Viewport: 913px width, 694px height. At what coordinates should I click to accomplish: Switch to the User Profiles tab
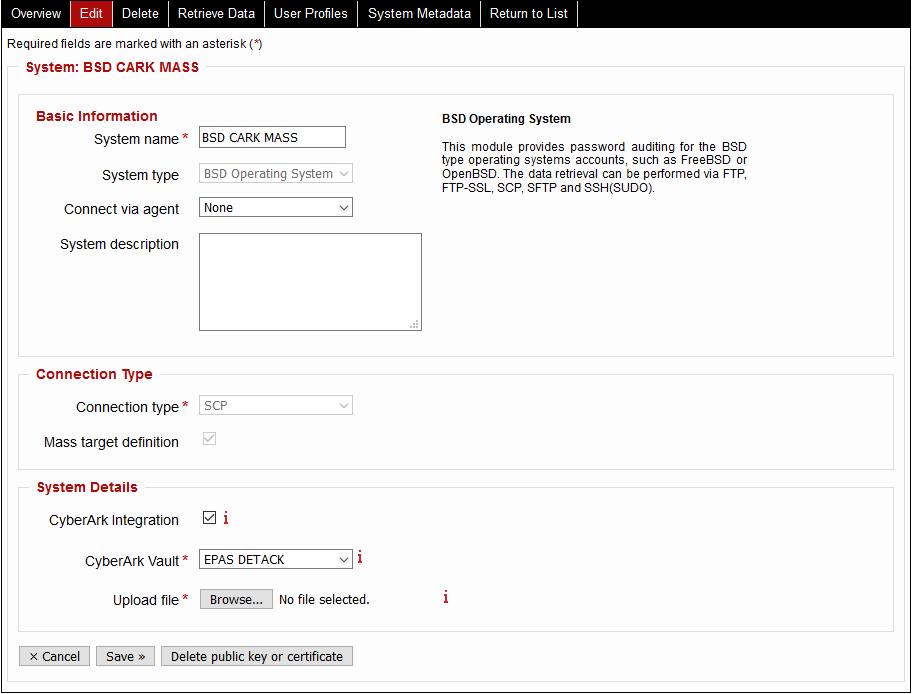click(x=310, y=14)
